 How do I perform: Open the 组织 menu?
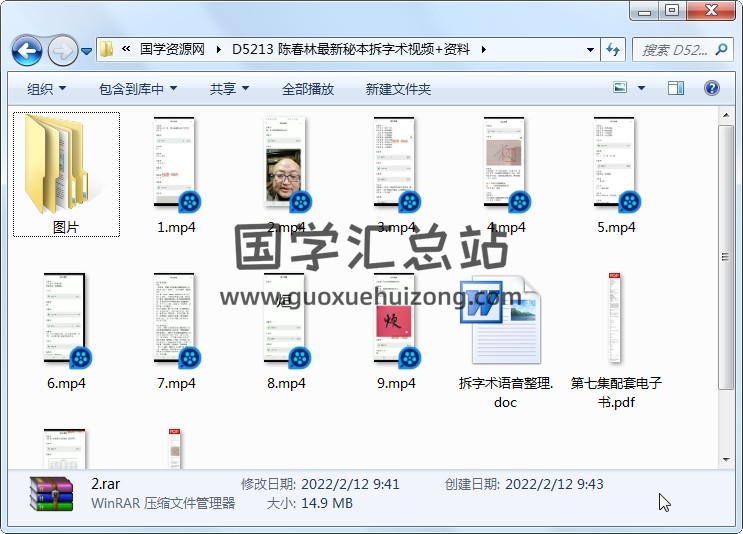coord(46,89)
